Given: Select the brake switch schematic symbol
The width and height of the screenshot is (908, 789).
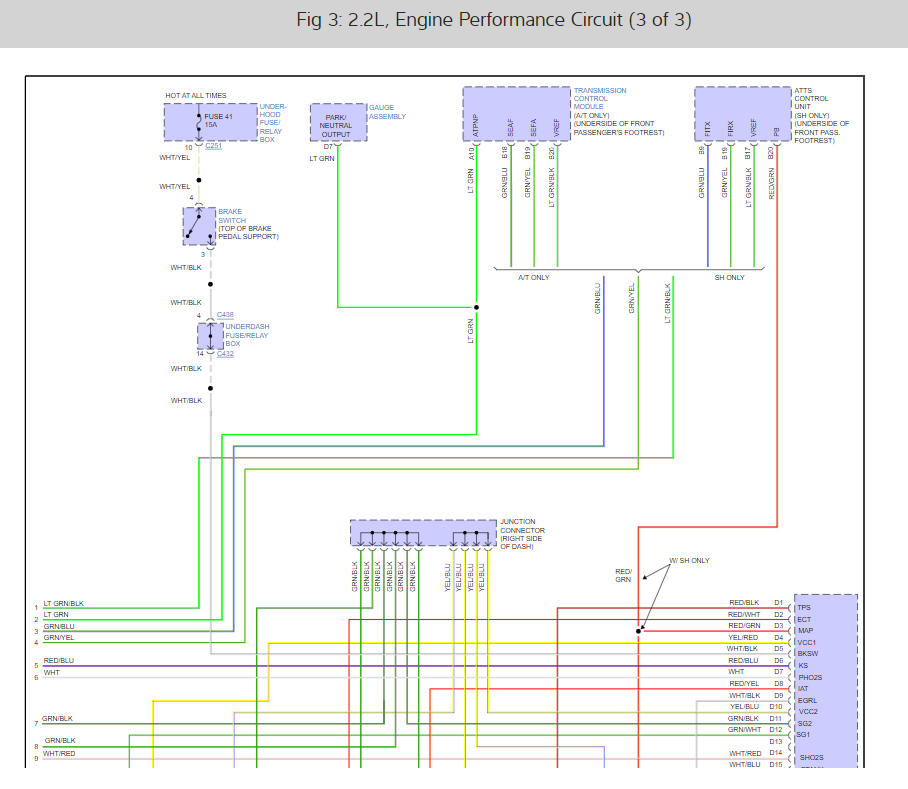Looking at the screenshot, I should point(199,226).
